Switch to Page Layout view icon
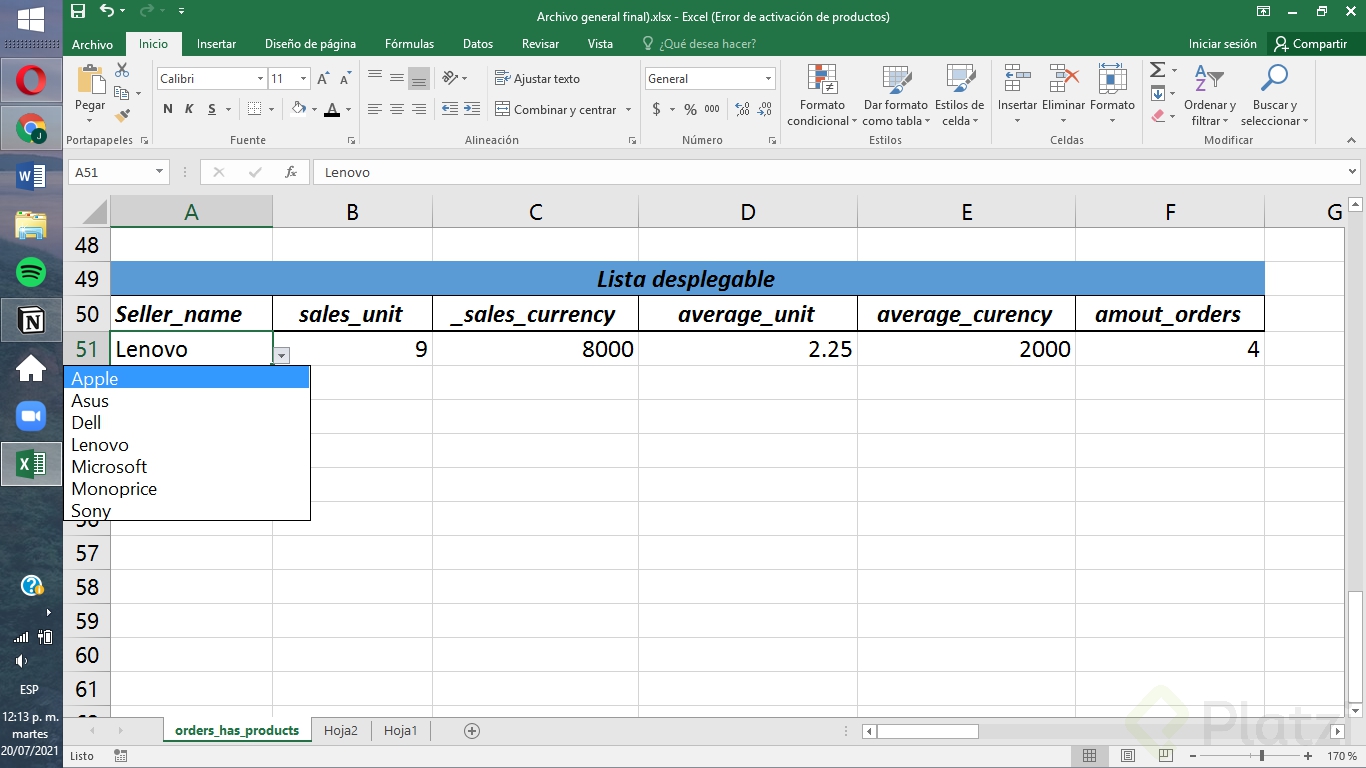 1127,756
